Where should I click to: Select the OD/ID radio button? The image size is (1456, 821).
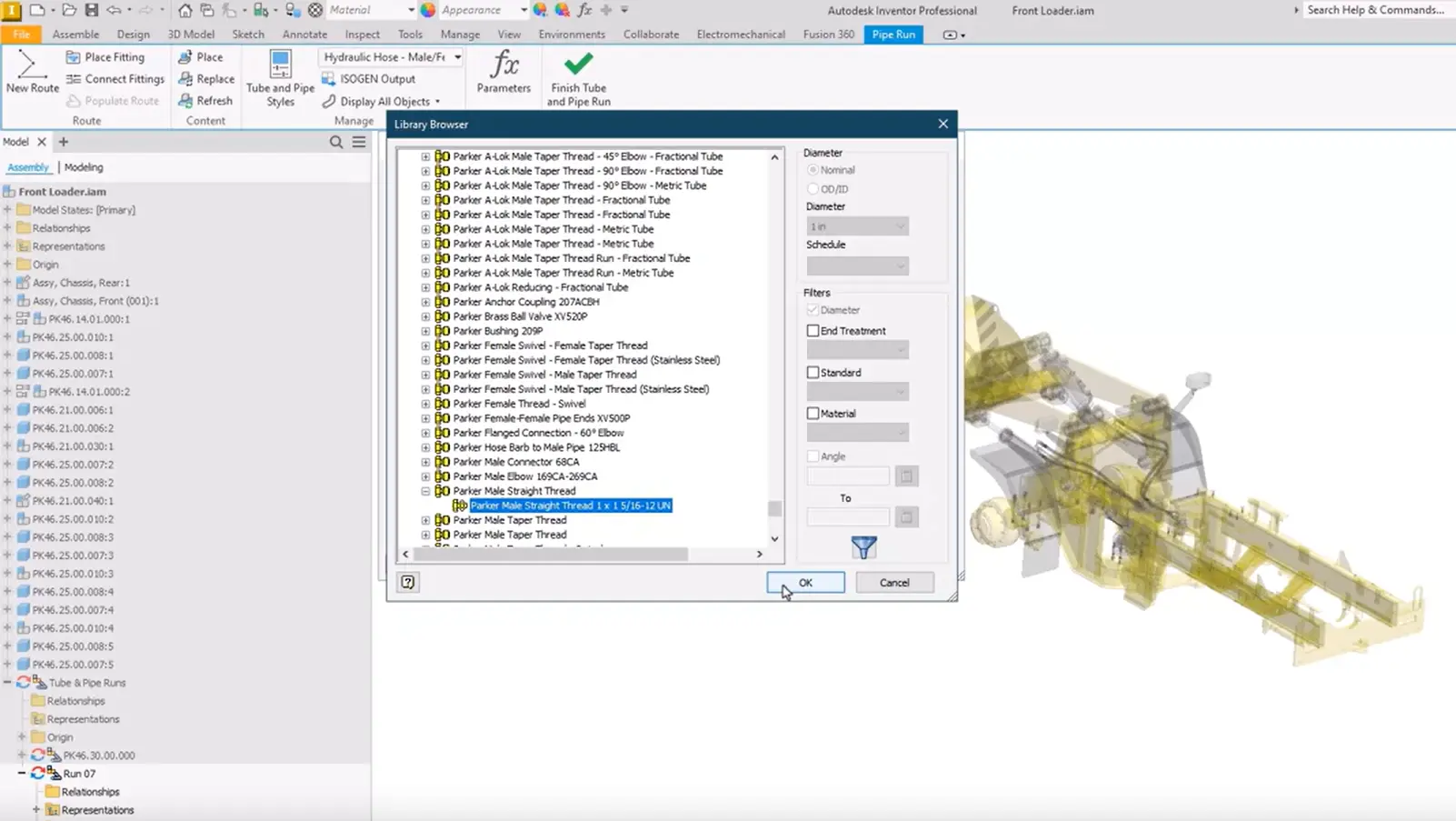click(x=813, y=189)
